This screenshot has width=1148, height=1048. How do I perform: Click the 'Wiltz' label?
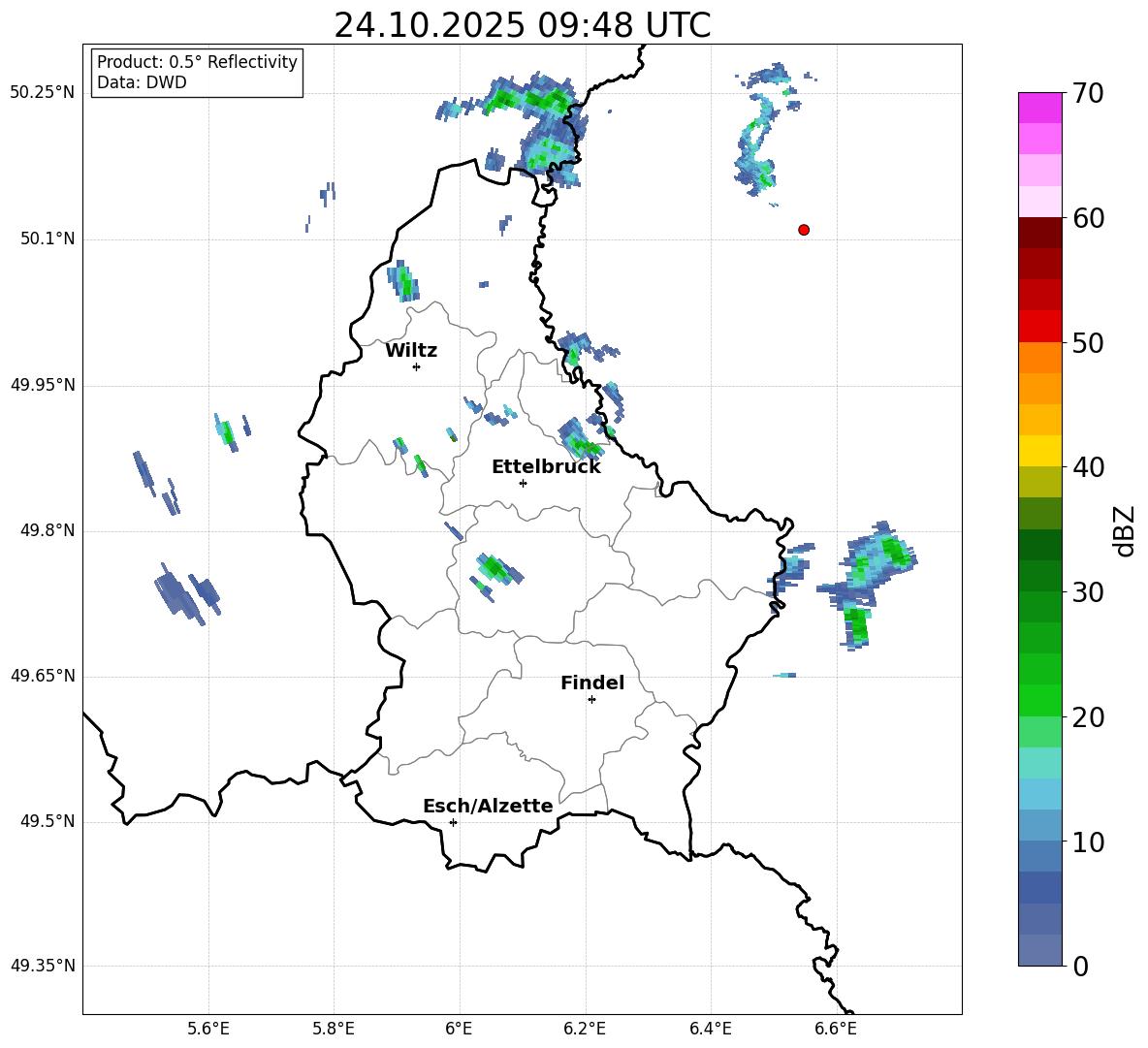(411, 351)
